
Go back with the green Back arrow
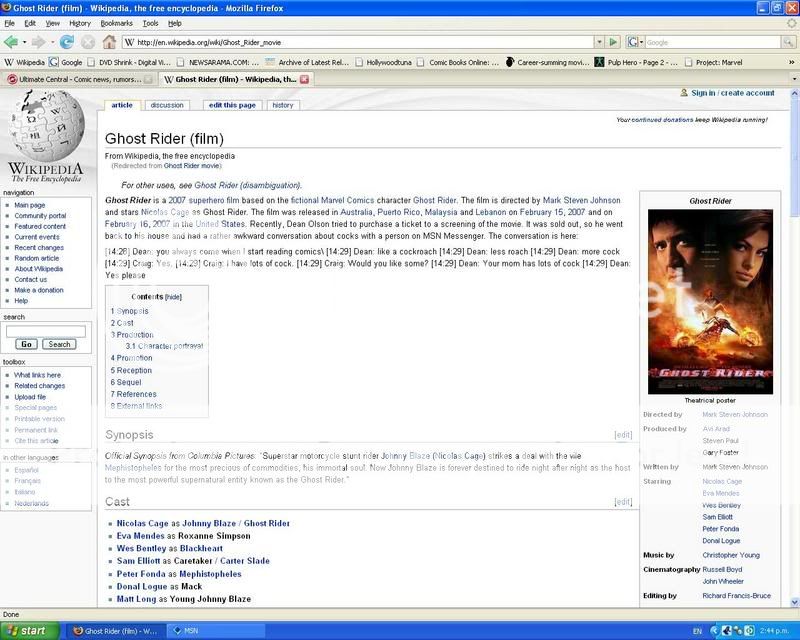click(10, 42)
